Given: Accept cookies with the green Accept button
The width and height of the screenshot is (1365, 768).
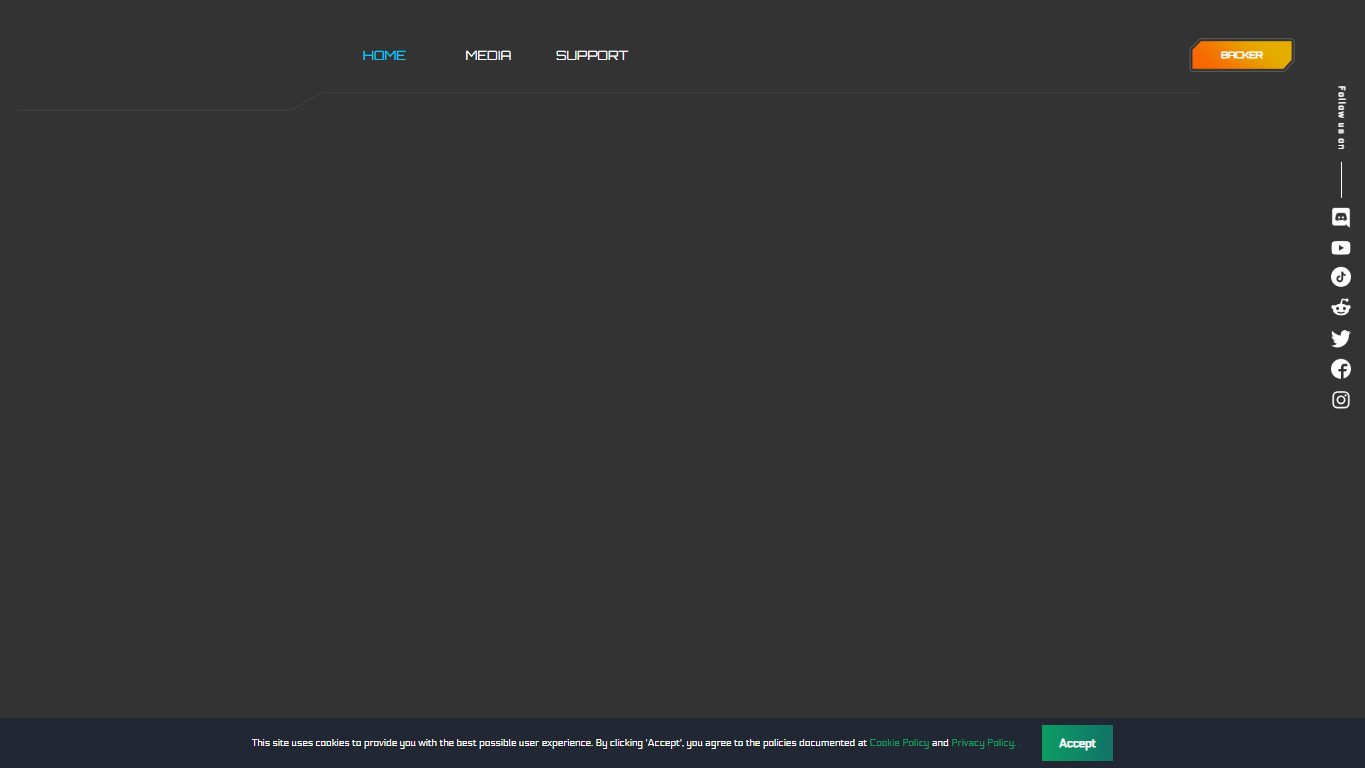Looking at the screenshot, I should [1077, 743].
